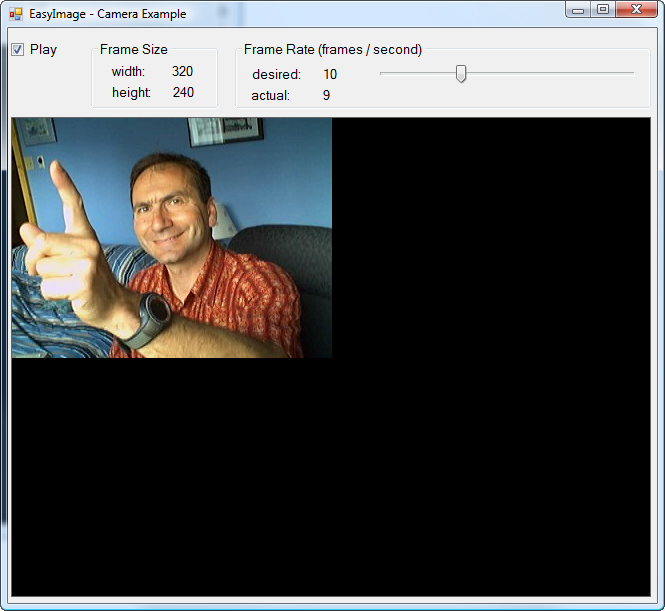Click the webcam video frame
This screenshot has height=611, width=665.
[172, 238]
